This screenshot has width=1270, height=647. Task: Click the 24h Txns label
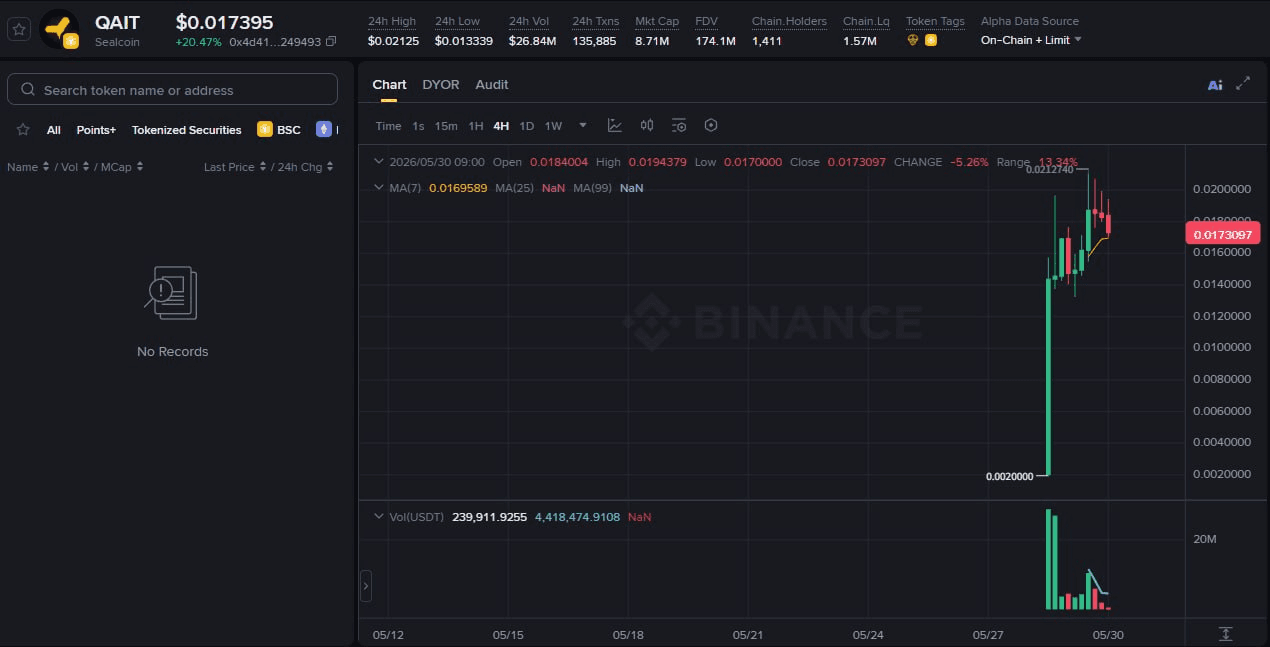coord(596,21)
